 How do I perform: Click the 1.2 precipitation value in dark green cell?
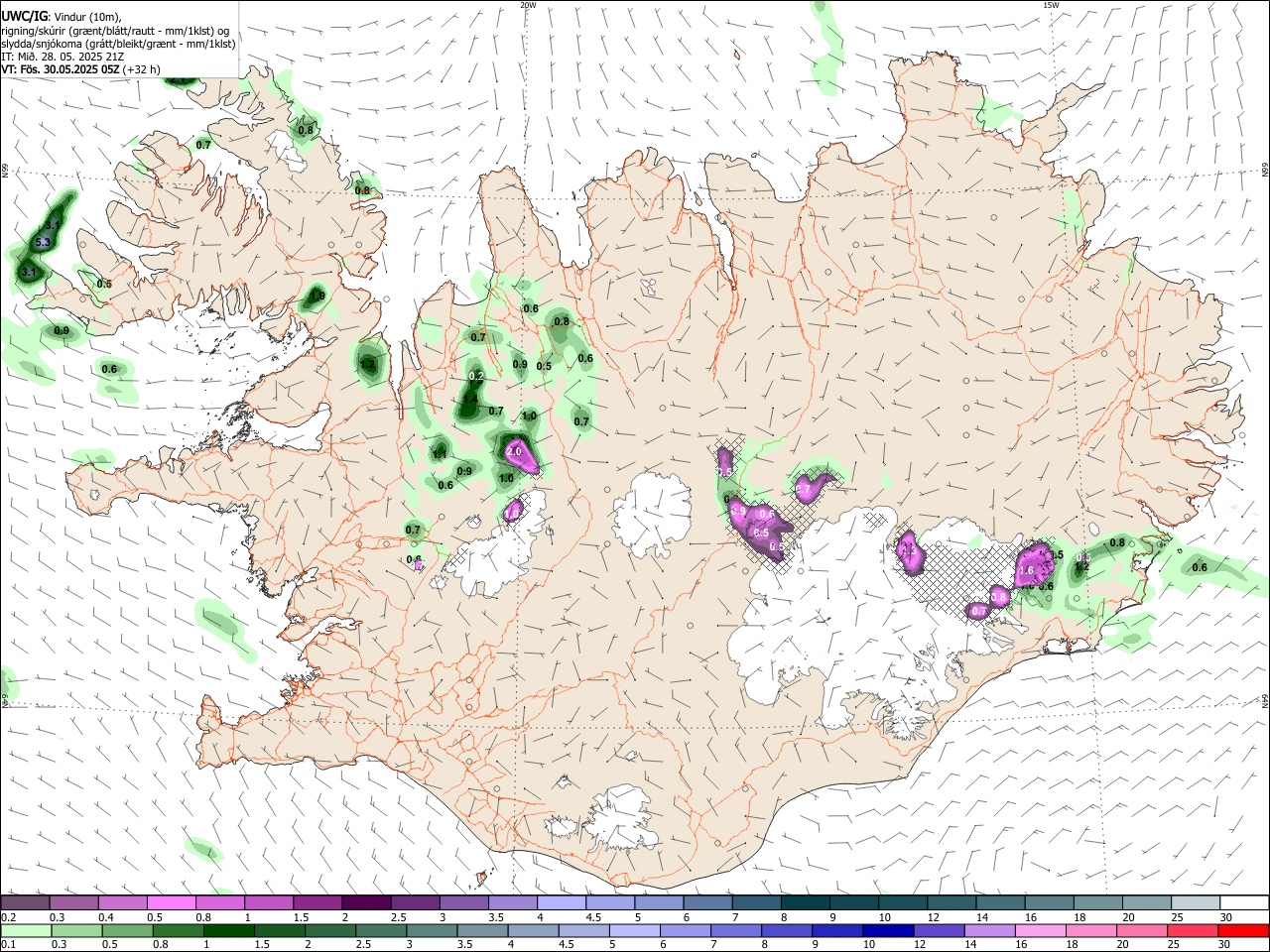coord(368,365)
